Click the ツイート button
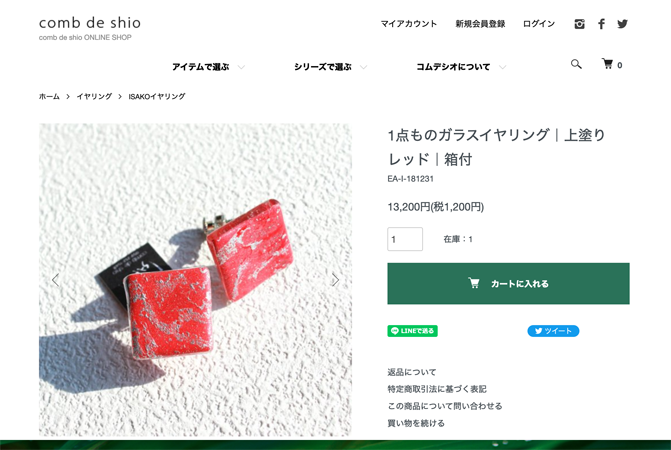The height and width of the screenshot is (450, 671). pos(553,331)
